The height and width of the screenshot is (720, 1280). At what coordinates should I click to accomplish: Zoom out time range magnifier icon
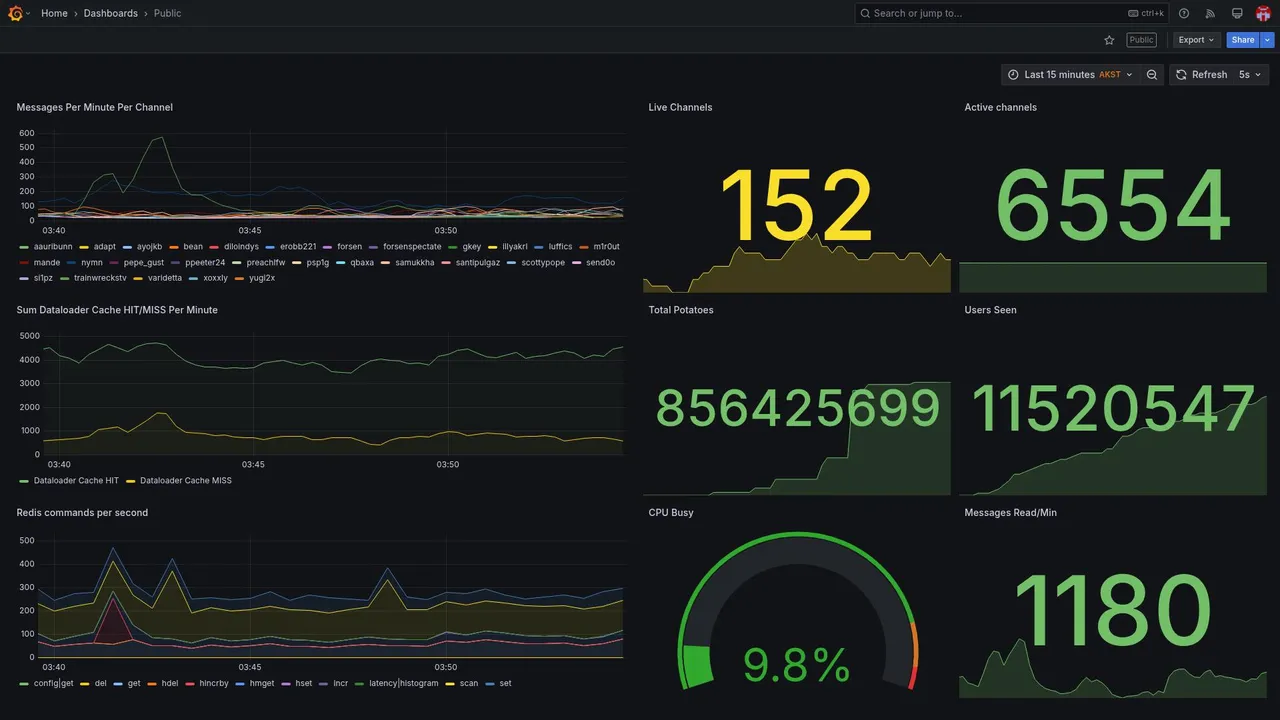pyautogui.click(x=1152, y=75)
